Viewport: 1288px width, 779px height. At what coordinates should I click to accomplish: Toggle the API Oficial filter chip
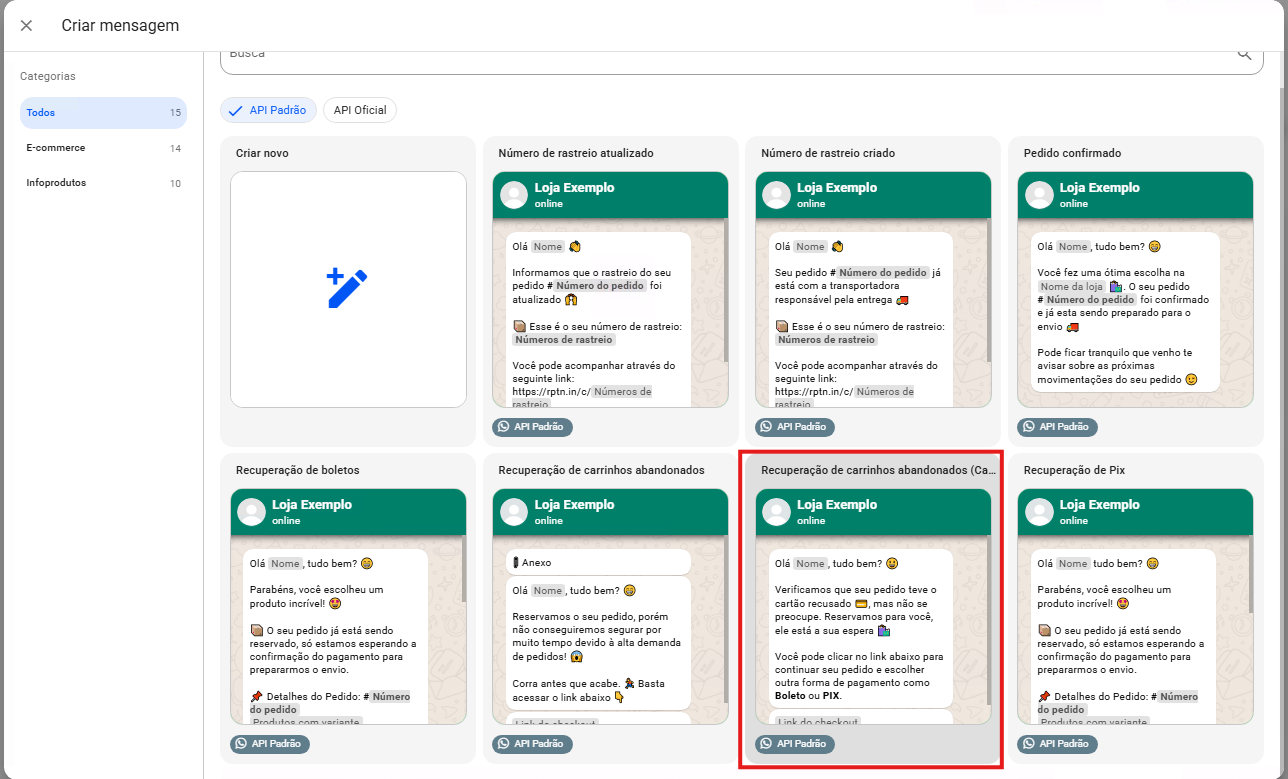tap(360, 110)
